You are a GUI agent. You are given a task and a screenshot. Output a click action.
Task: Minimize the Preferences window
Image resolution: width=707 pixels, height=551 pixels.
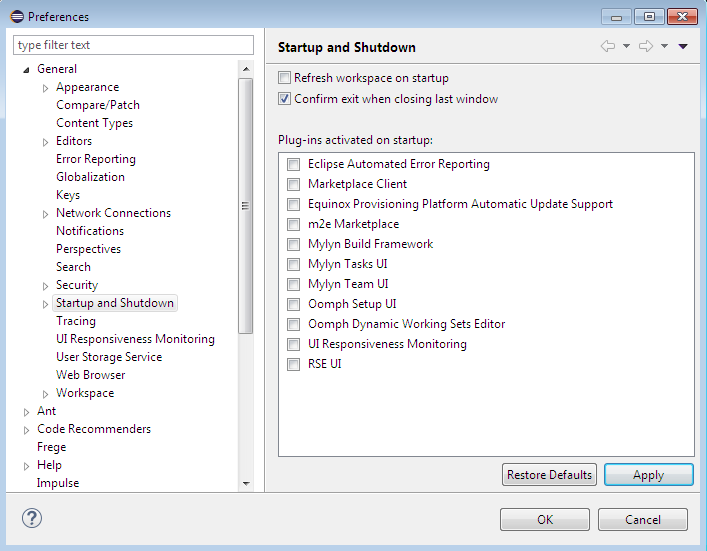616,17
